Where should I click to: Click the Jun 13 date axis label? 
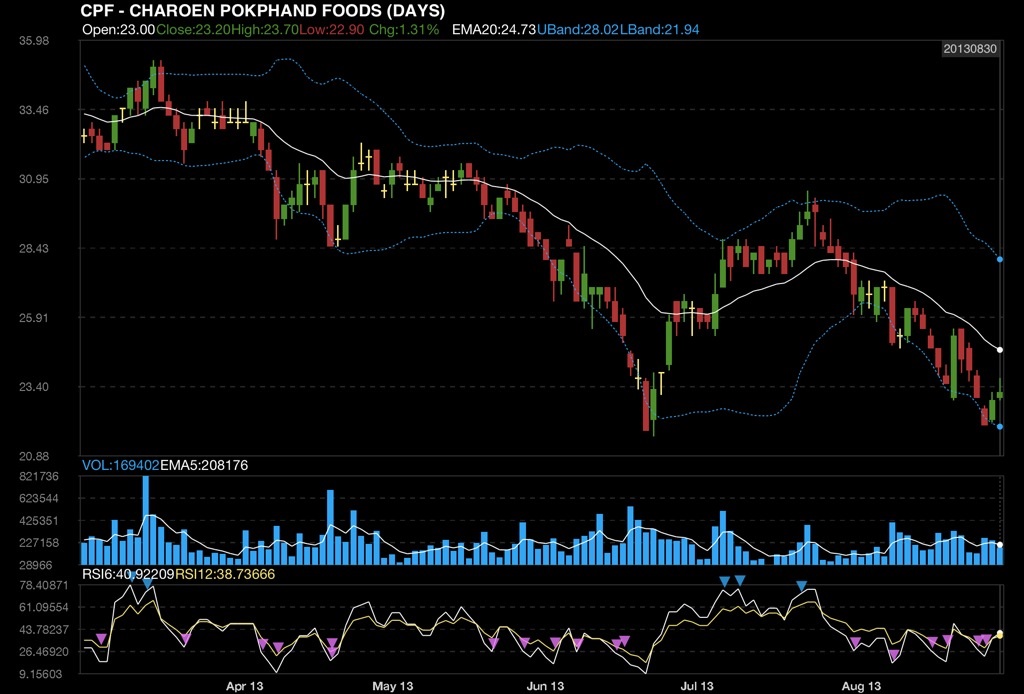(x=545, y=686)
